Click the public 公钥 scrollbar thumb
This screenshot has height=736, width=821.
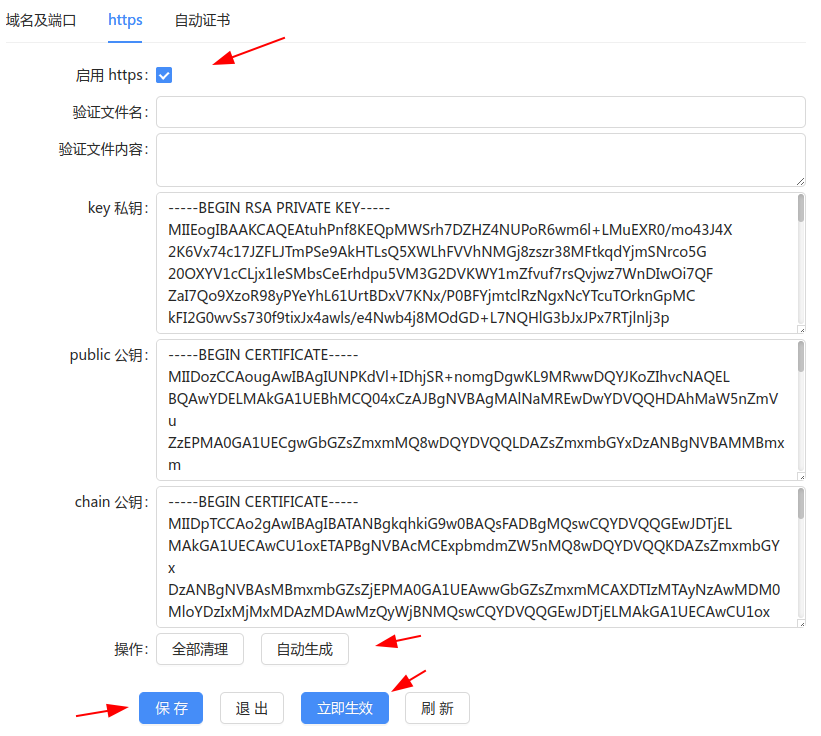801,355
